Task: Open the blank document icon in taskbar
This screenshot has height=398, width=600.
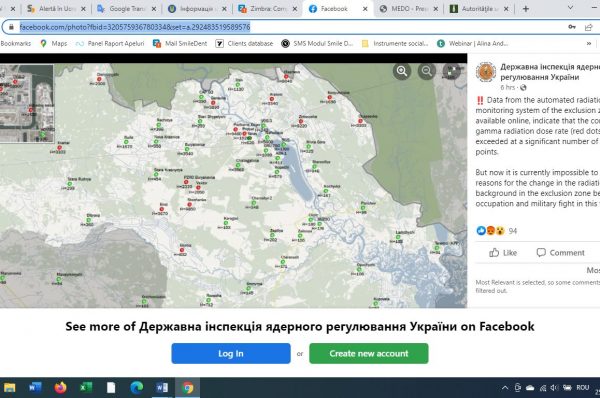Action: click(x=111, y=388)
